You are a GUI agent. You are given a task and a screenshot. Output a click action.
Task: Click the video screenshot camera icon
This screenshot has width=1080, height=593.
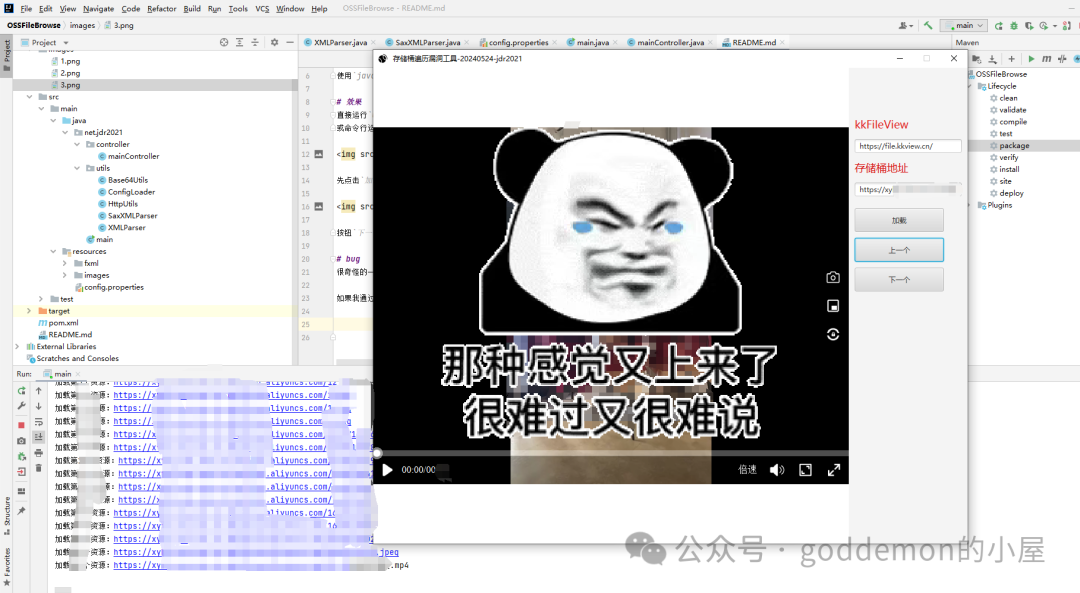(833, 277)
